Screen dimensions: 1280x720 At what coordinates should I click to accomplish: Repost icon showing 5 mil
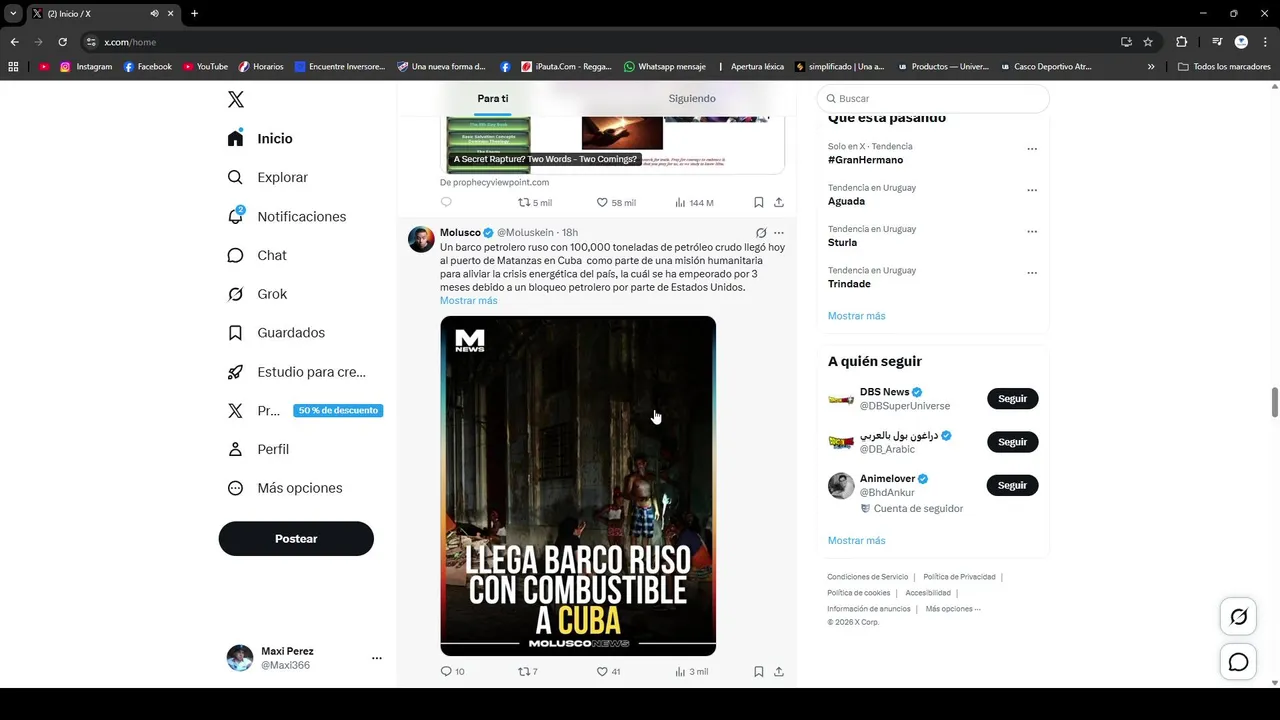tap(534, 202)
